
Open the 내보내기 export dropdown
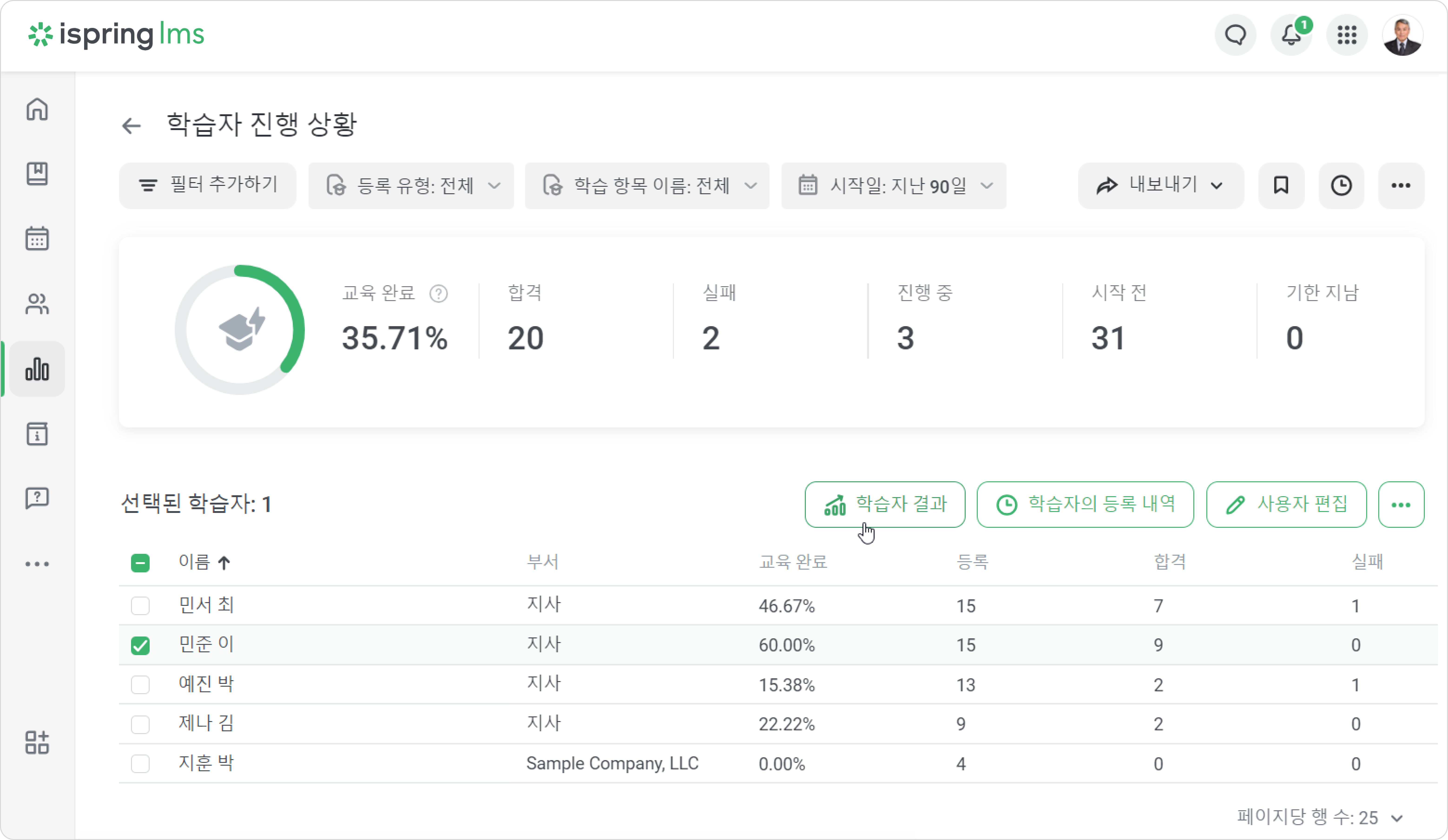[1161, 186]
